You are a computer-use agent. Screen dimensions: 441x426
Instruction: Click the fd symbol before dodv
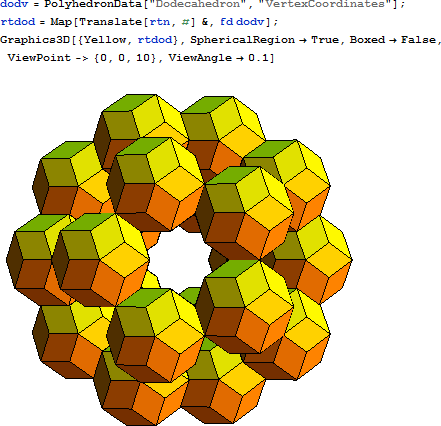coord(226,22)
